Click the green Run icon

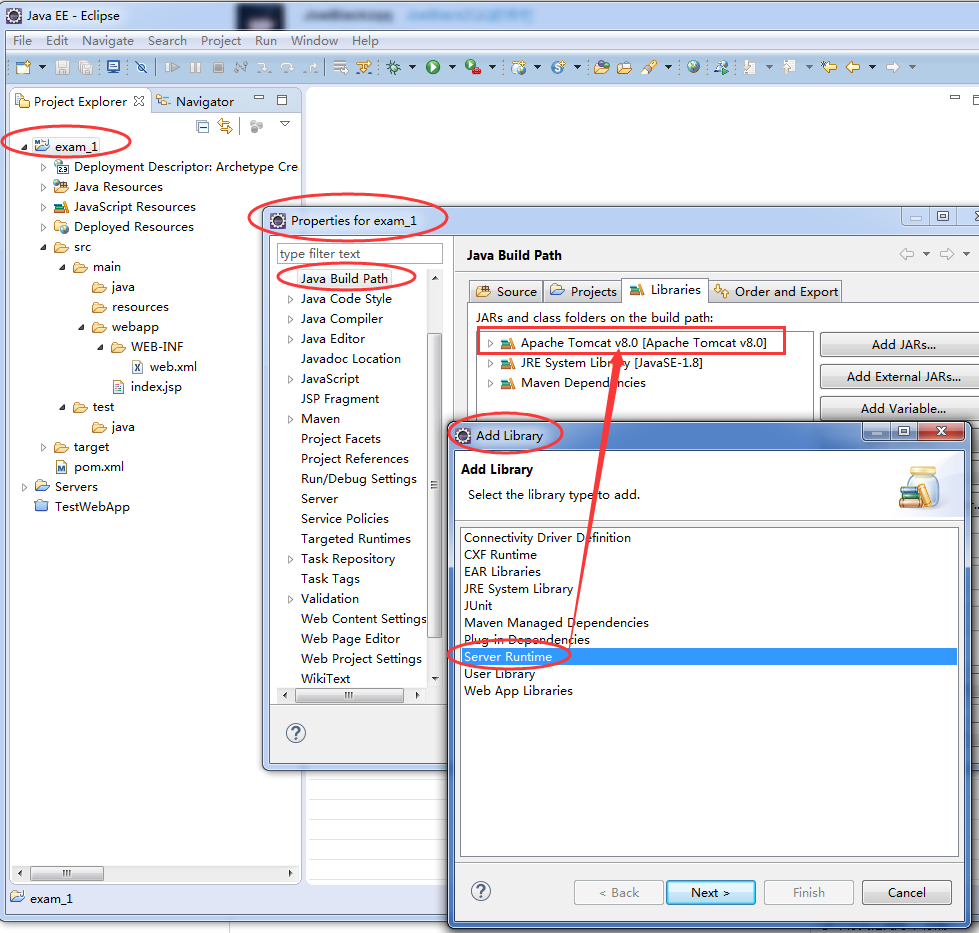tap(433, 67)
